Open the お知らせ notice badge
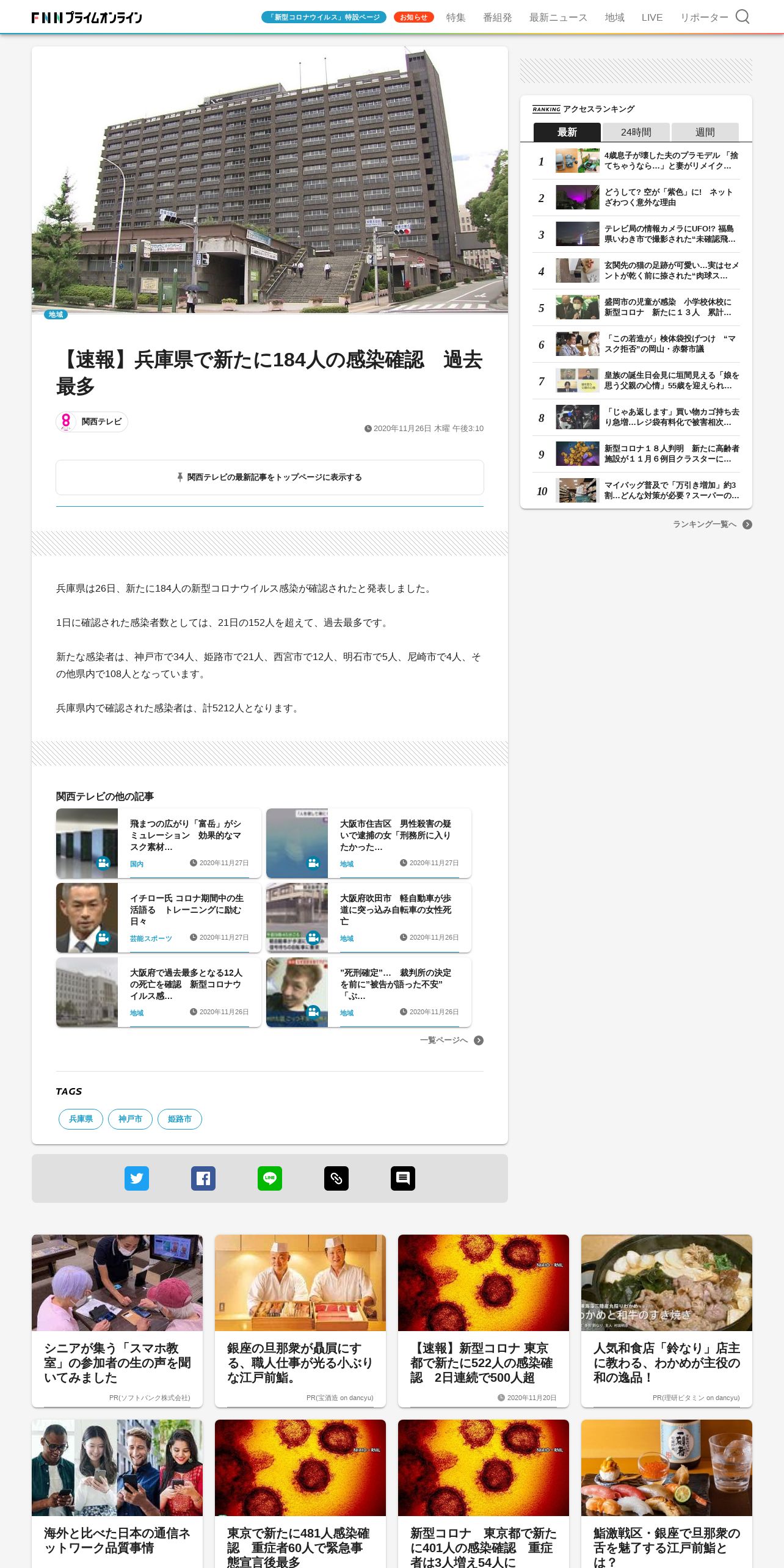This screenshot has width=784, height=1568. 413,17
